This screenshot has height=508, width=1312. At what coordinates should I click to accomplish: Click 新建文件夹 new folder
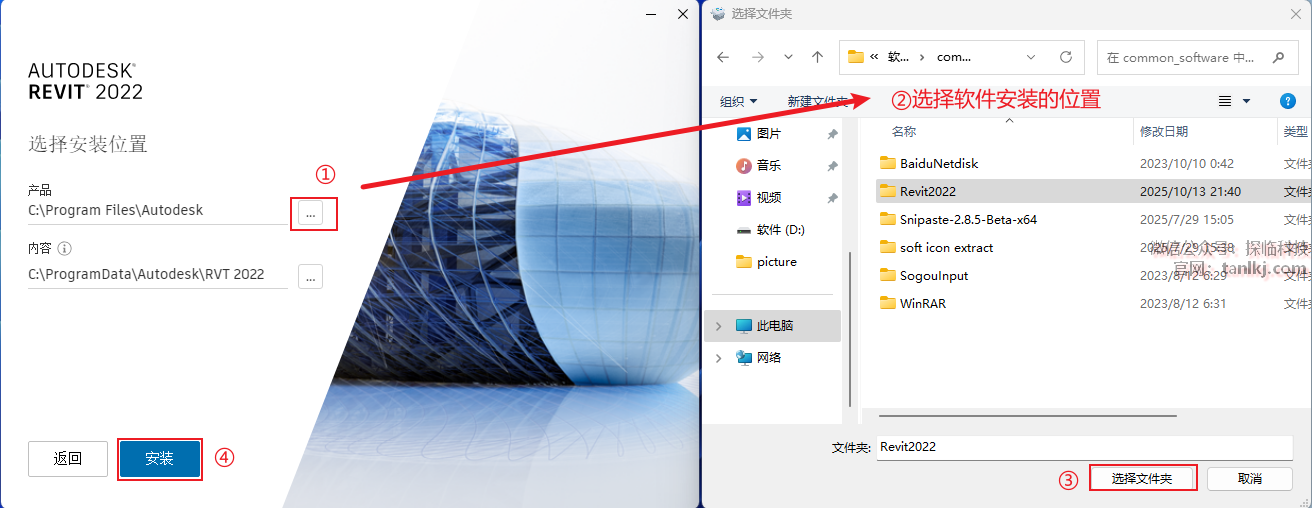[x=817, y=101]
